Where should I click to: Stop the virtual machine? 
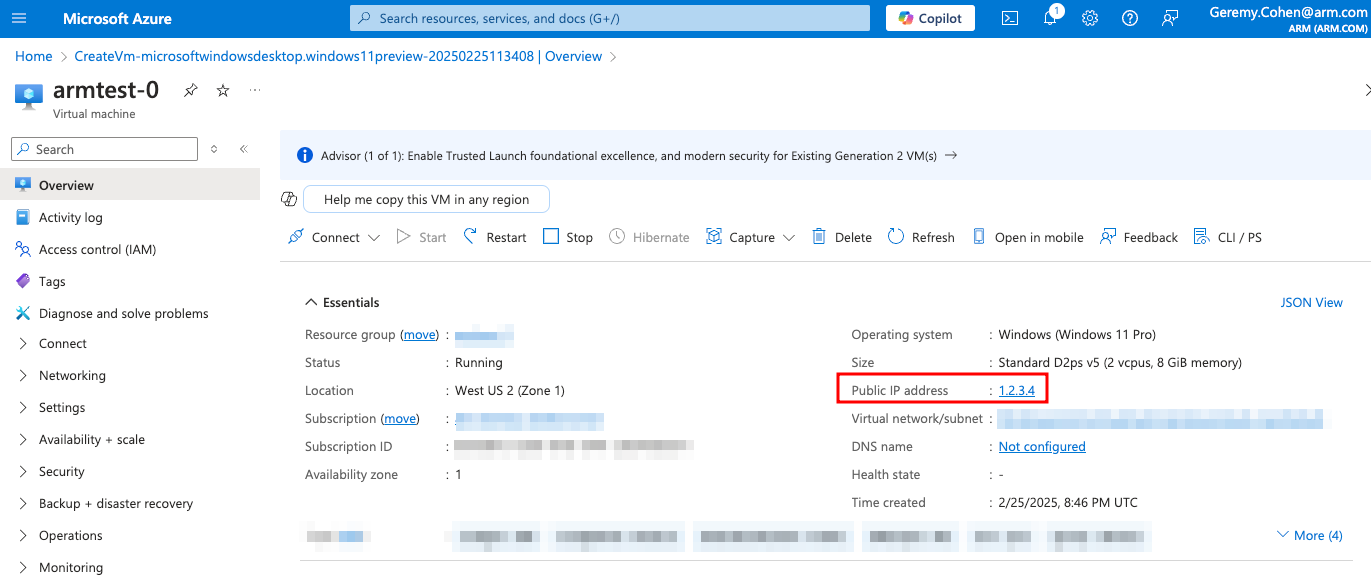tap(568, 237)
